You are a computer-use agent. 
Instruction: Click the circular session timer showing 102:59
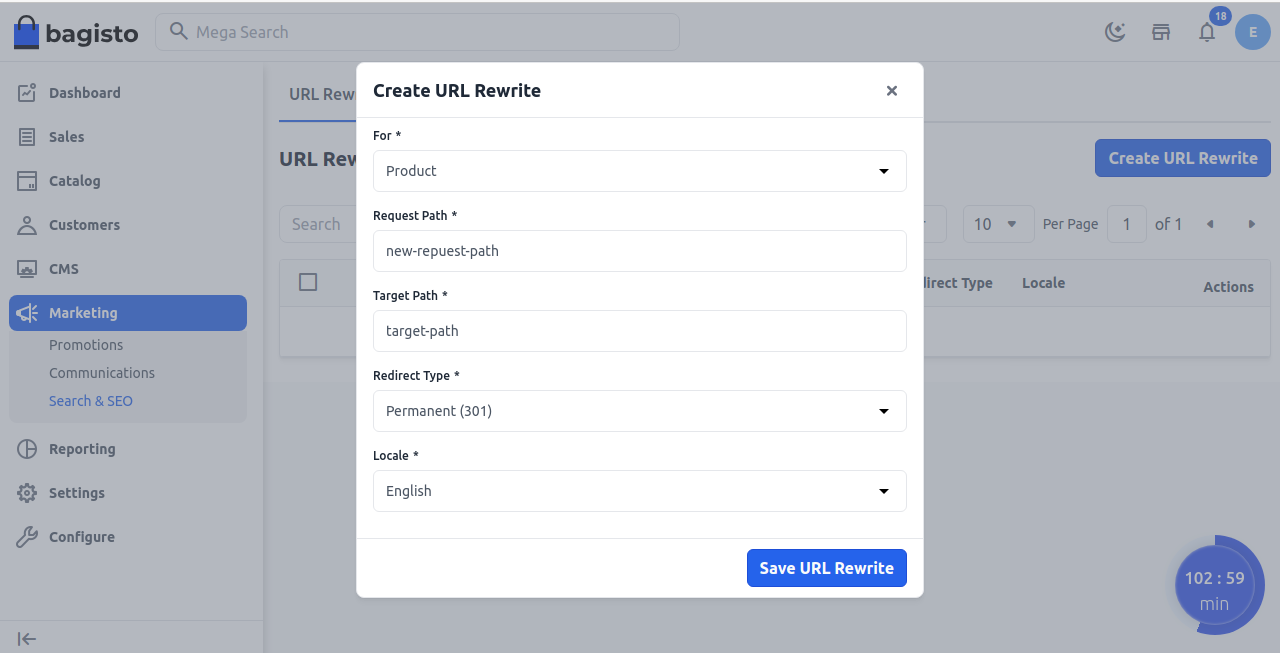1216,585
